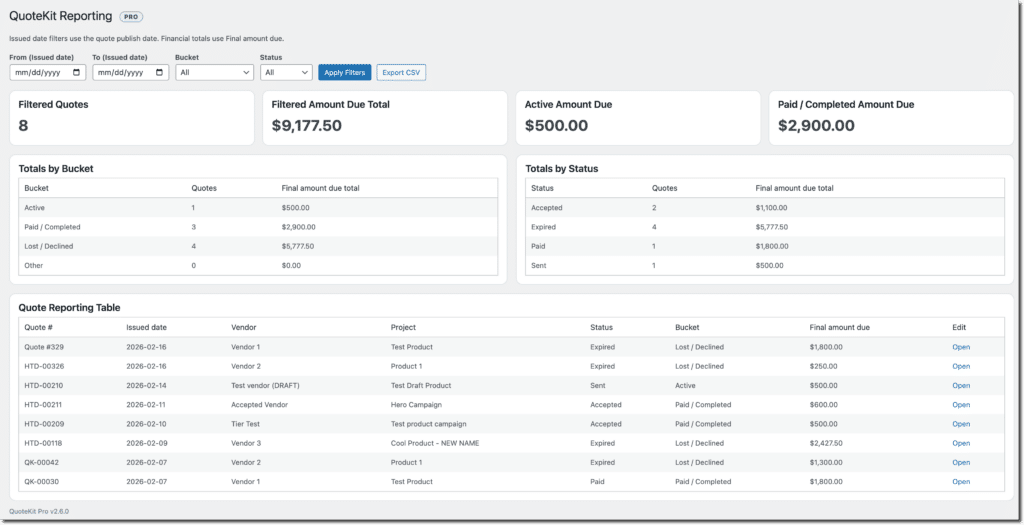Viewport: 1024px width, 525px height.
Task: Click the PRO badge beside the title
Action: (131, 17)
